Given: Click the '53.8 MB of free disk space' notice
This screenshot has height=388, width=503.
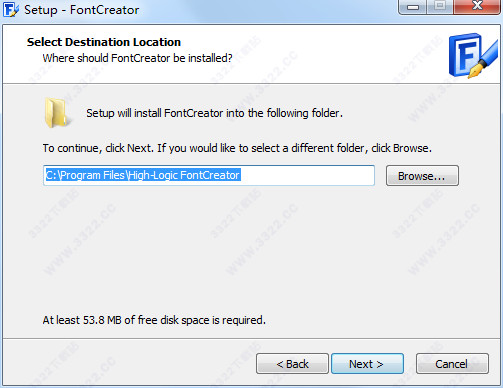Looking at the screenshot, I should (154, 320).
